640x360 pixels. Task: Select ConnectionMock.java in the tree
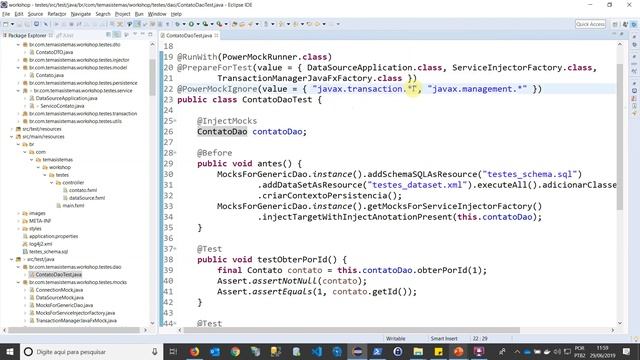(59, 290)
